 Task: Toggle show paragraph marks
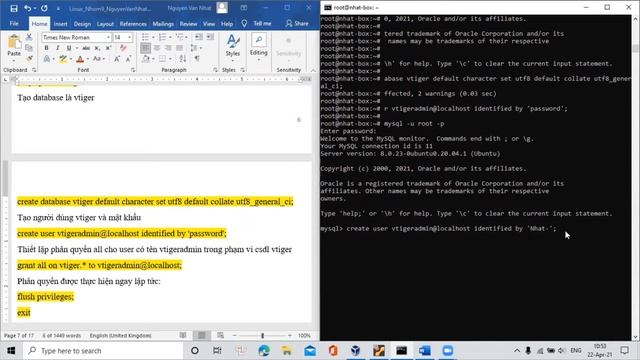tap(197, 59)
